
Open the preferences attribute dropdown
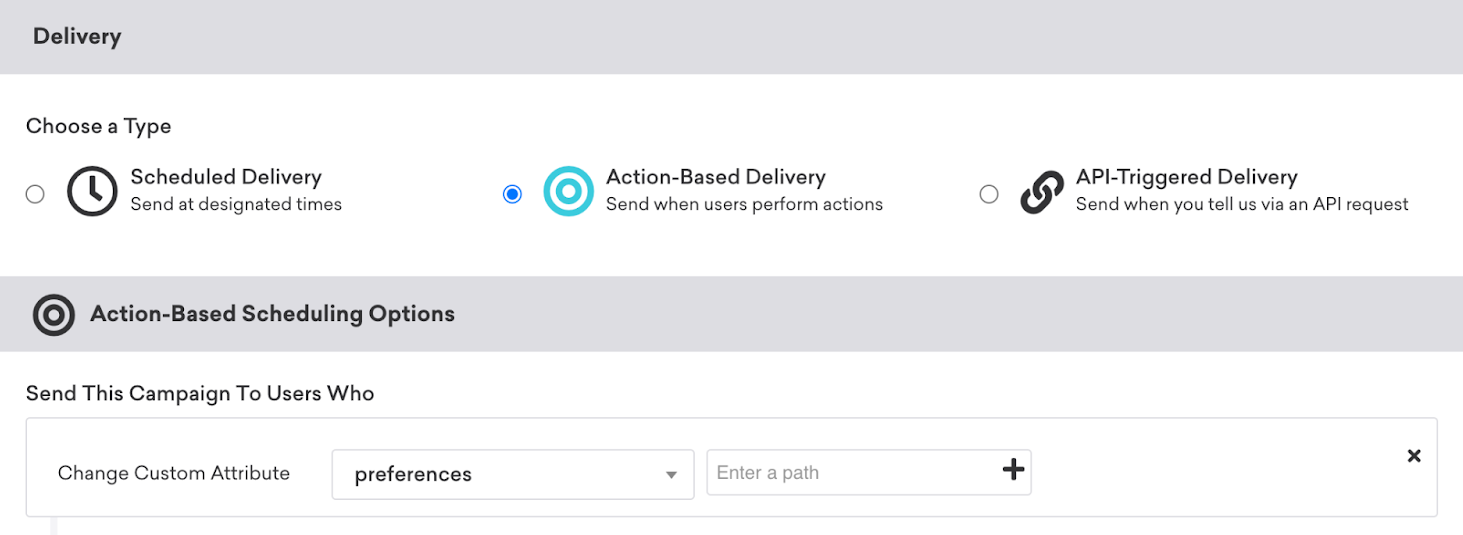click(x=513, y=474)
